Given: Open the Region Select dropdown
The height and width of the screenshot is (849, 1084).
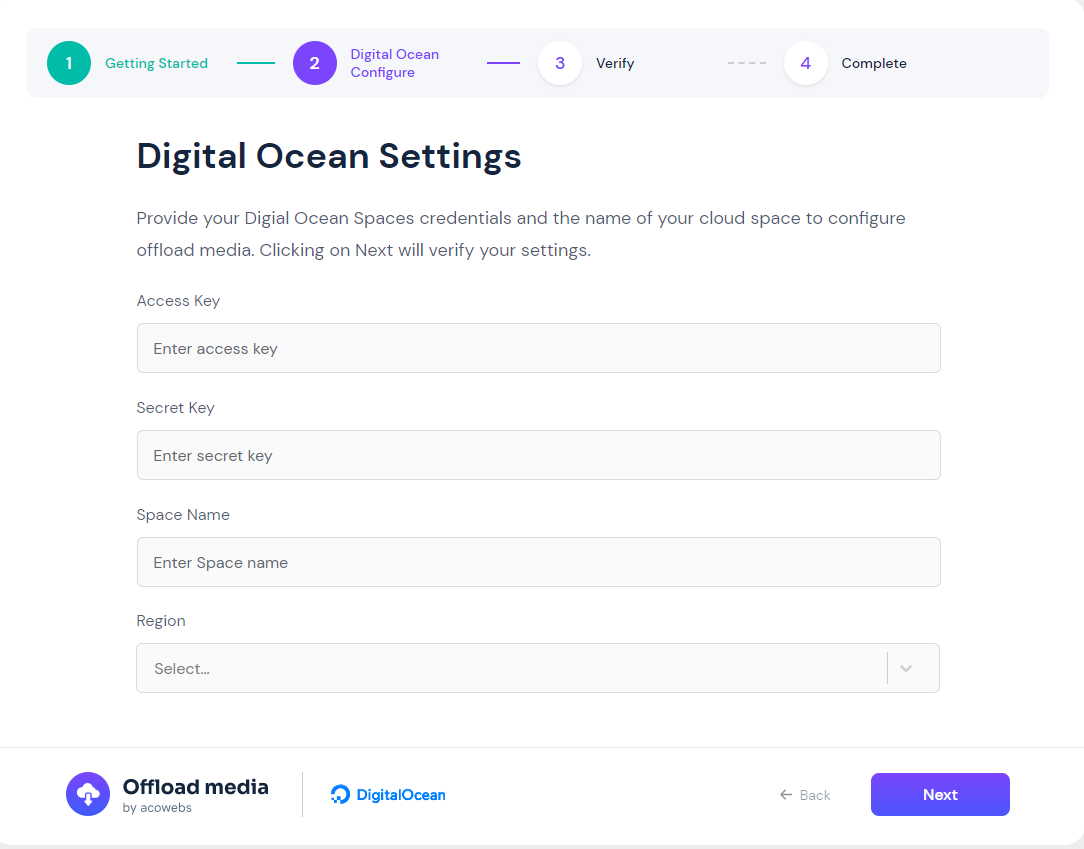Looking at the screenshot, I should [x=538, y=668].
